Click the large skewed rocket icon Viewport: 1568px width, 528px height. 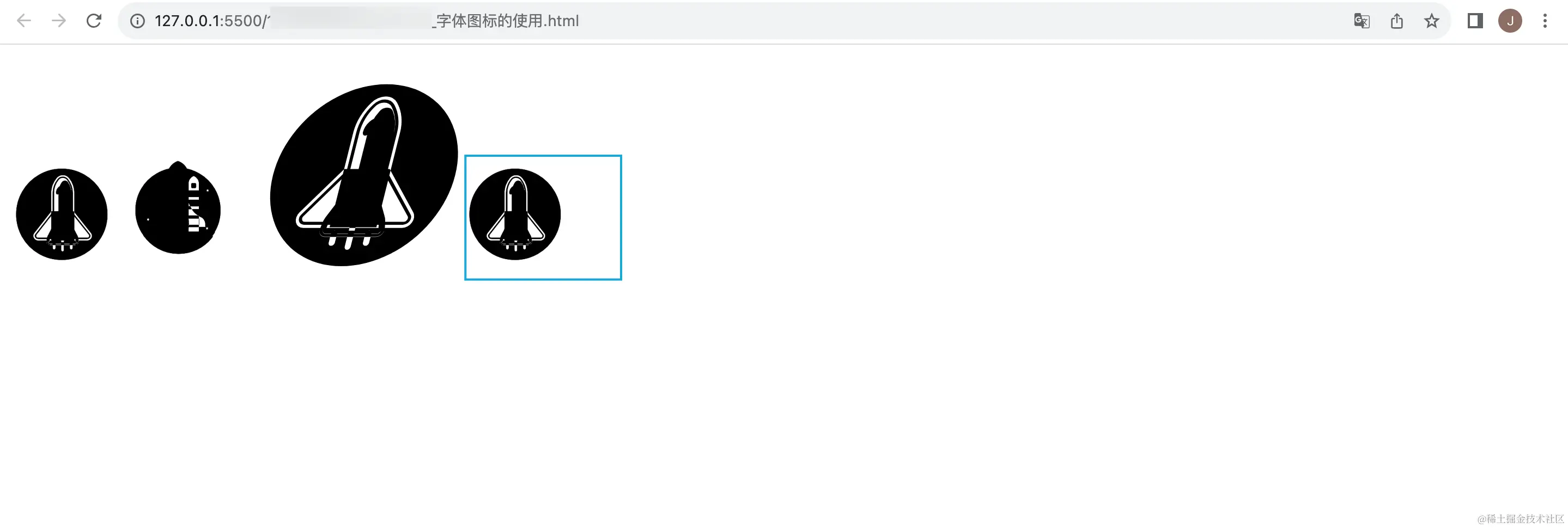[x=364, y=175]
